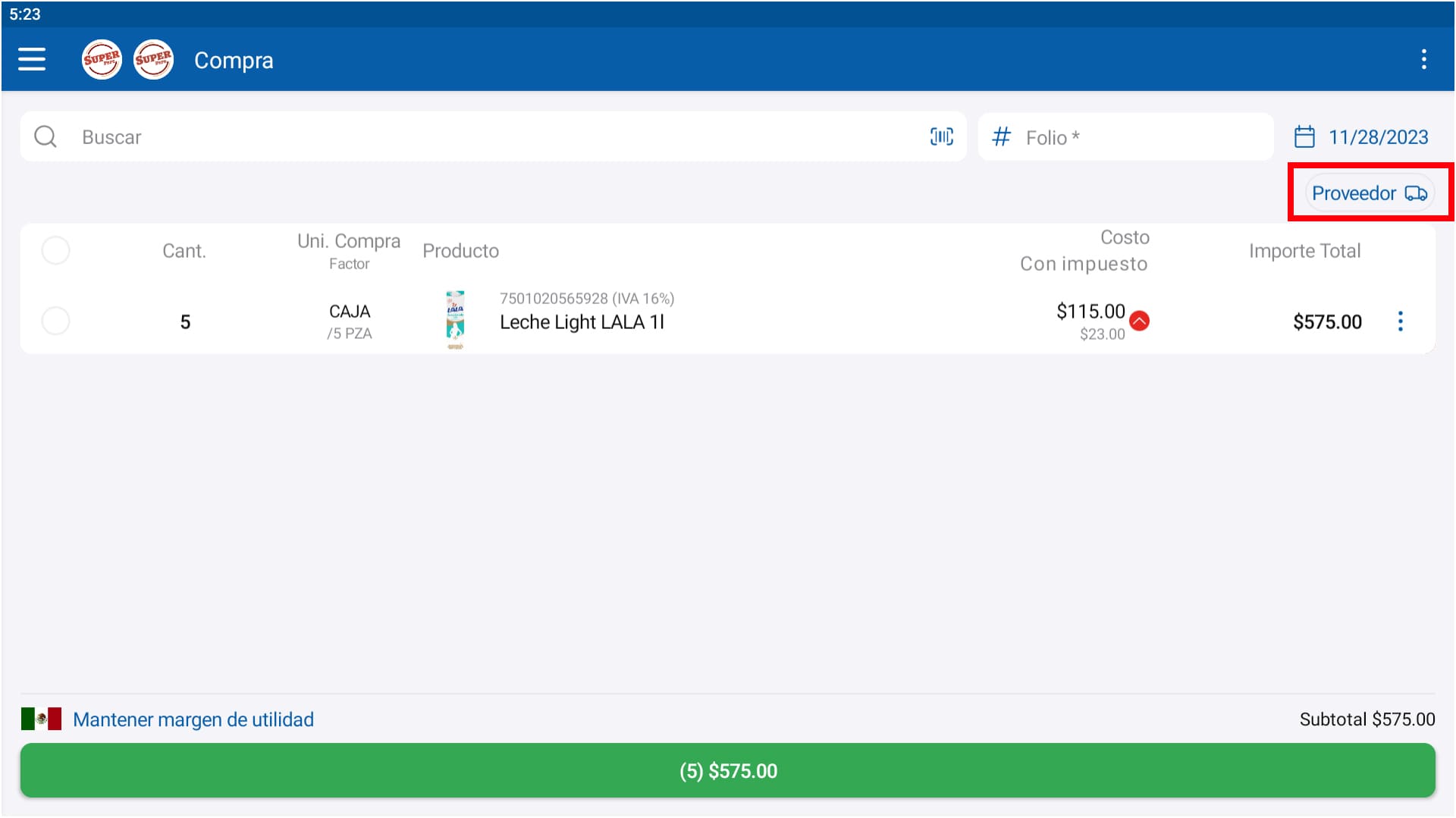Open the hamburger navigation menu

32,59
